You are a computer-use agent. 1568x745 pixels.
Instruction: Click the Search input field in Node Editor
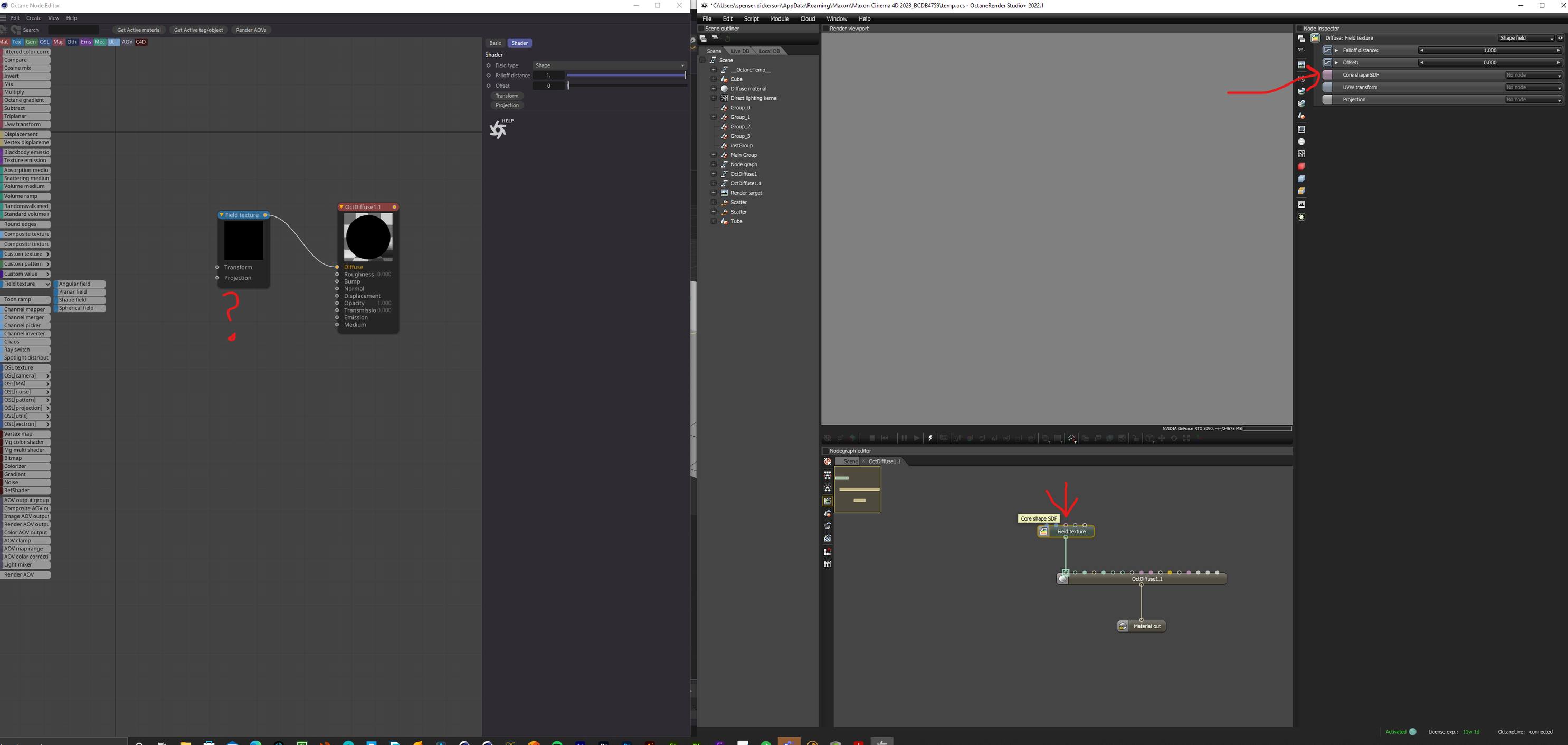coord(73,30)
